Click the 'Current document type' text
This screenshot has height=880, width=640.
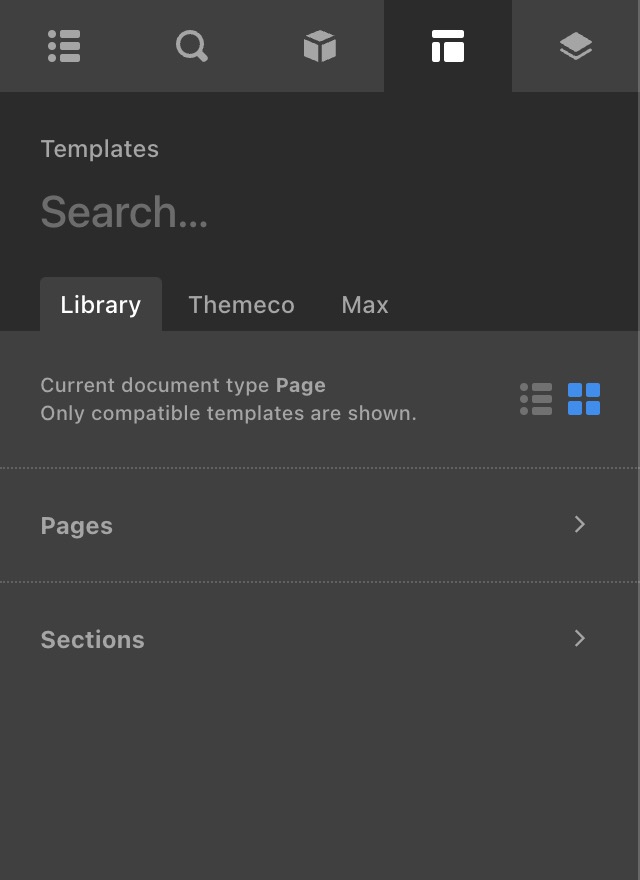155,385
